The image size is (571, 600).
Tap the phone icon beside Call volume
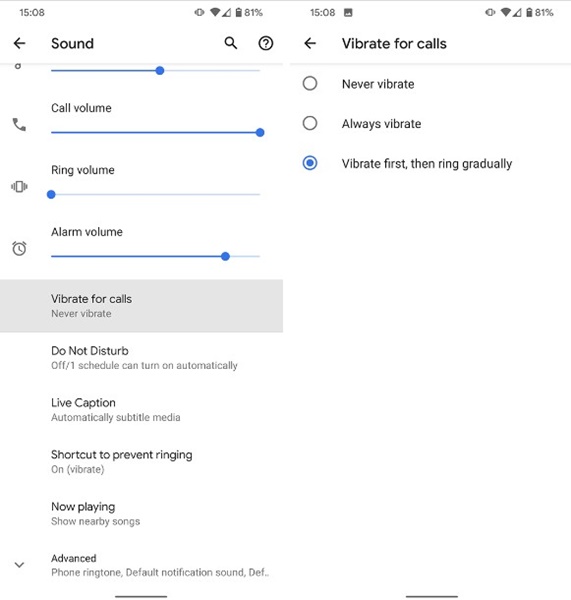(x=19, y=124)
